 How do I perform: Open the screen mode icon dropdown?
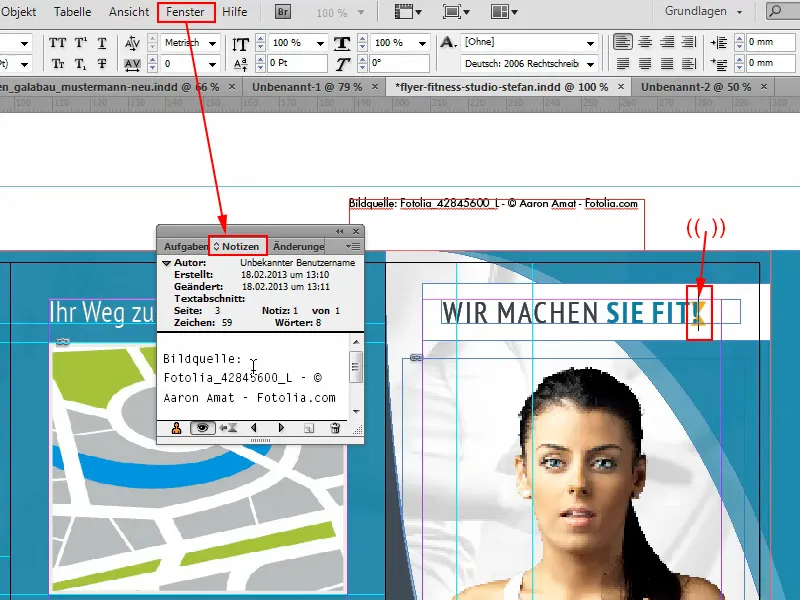pos(456,11)
